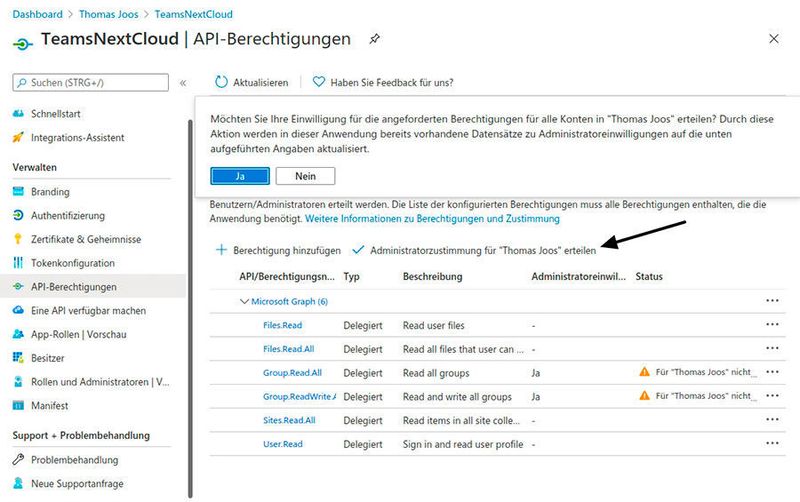Click the API-Berechtigungen sidebar icon
This screenshot has height=502, width=800.
pyautogui.click(x=18, y=287)
